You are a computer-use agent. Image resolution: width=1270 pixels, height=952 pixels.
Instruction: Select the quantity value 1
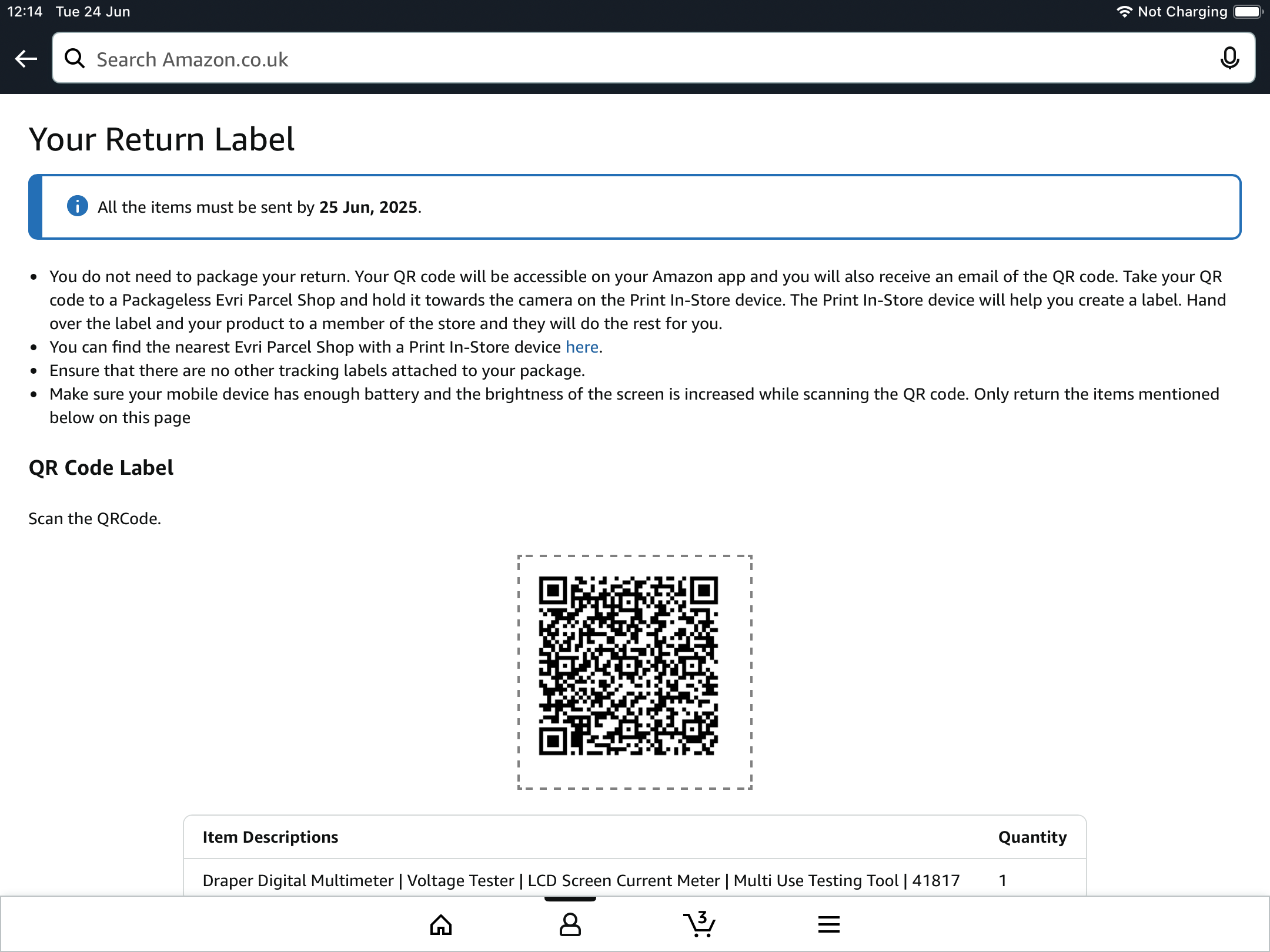coord(1002,881)
